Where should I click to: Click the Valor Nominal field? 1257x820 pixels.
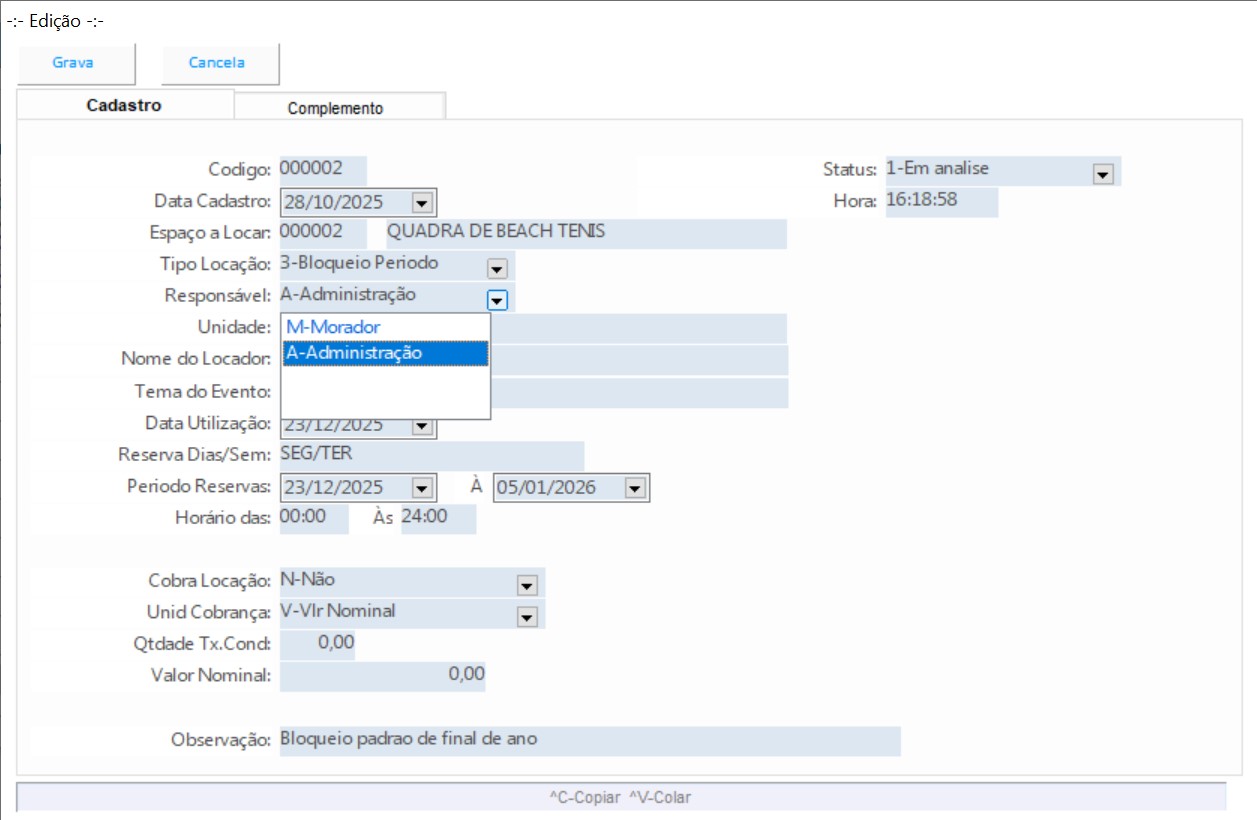tap(382, 675)
